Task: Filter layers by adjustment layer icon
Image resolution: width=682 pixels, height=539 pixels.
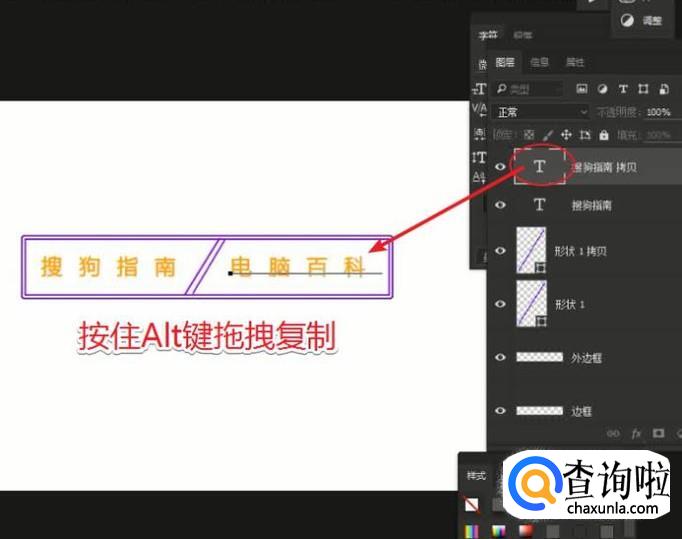Action: tap(602, 89)
